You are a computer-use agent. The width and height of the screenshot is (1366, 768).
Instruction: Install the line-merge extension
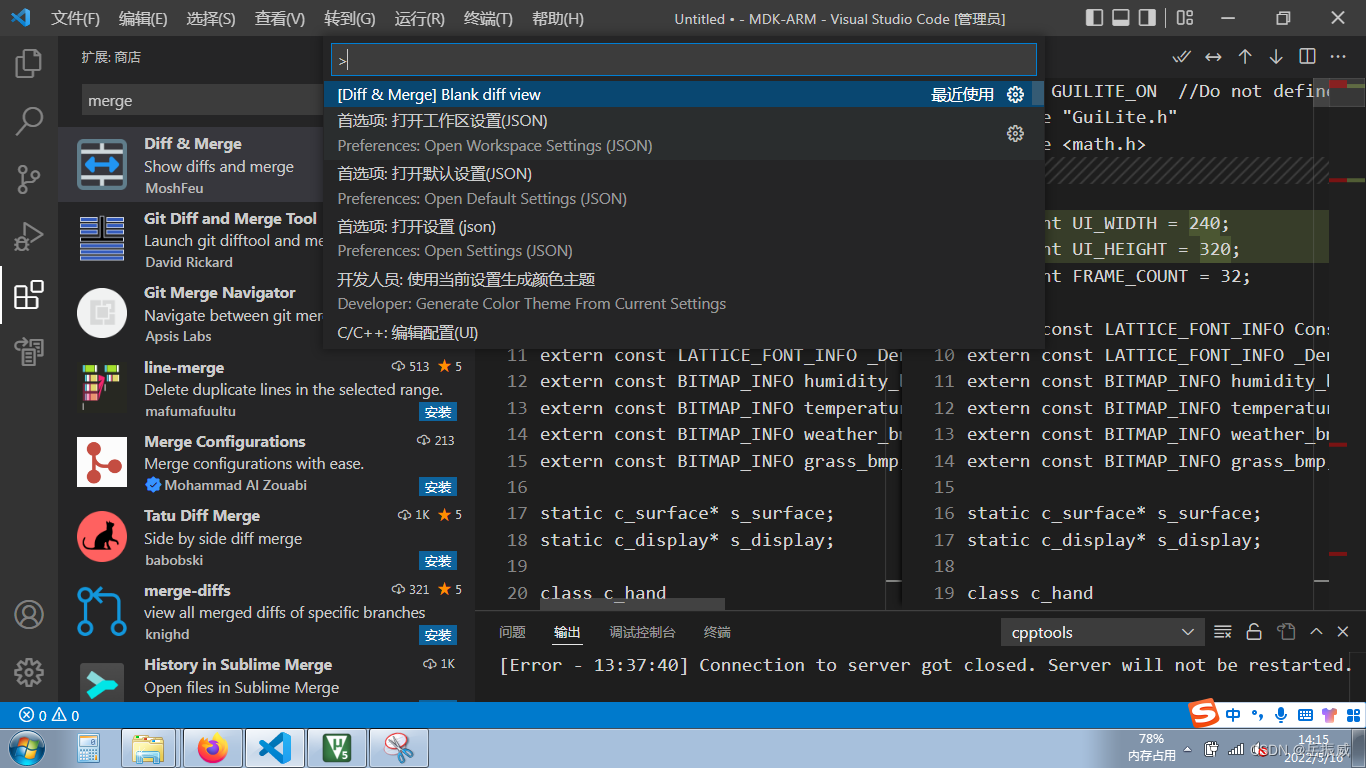(438, 412)
